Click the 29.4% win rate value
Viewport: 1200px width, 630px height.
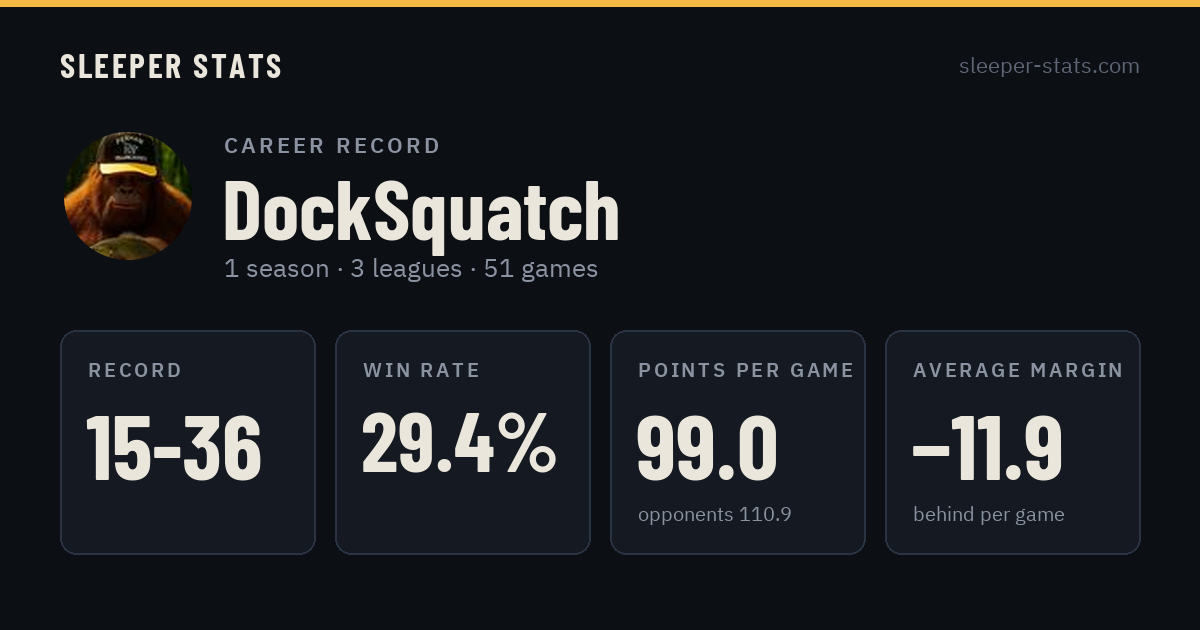coord(459,443)
